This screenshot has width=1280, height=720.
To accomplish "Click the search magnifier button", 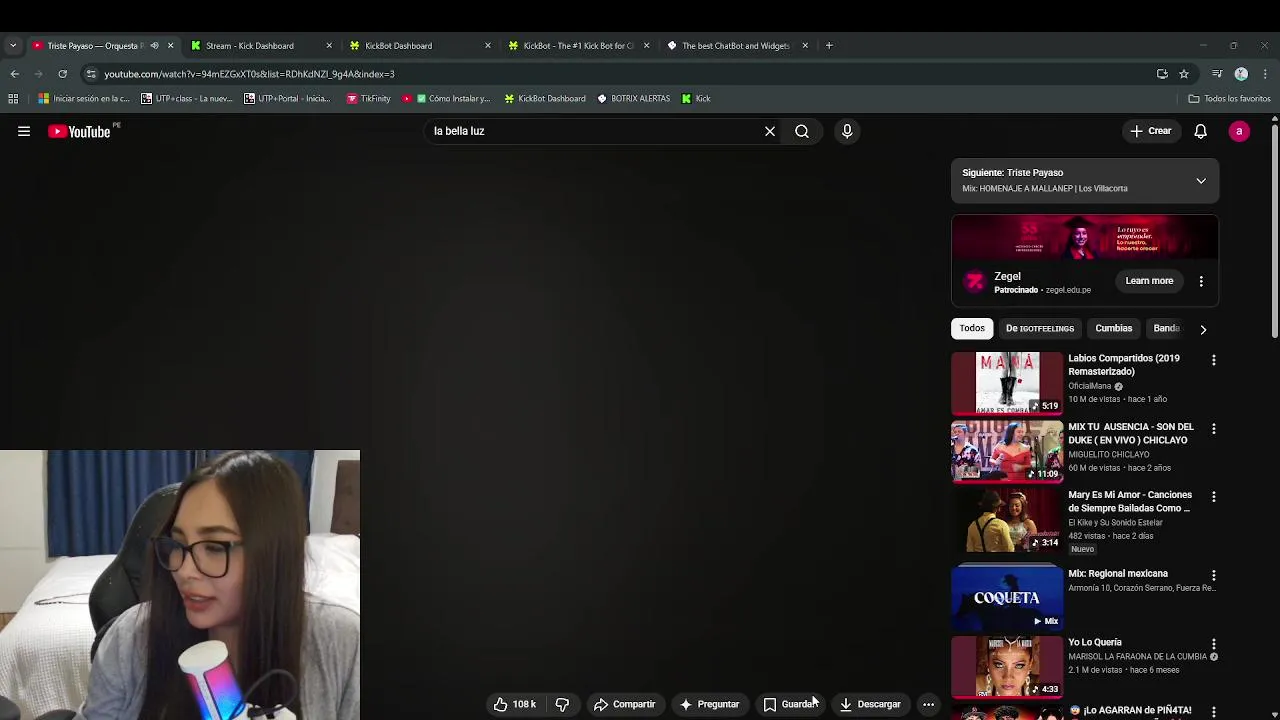I will coord(802,131).
